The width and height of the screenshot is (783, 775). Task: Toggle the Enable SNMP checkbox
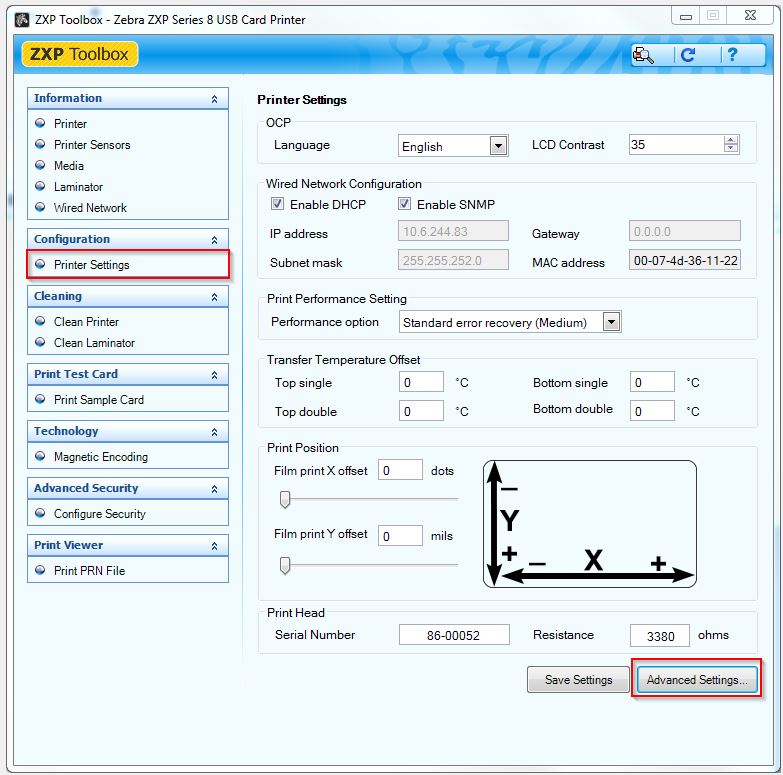[405, 204]
